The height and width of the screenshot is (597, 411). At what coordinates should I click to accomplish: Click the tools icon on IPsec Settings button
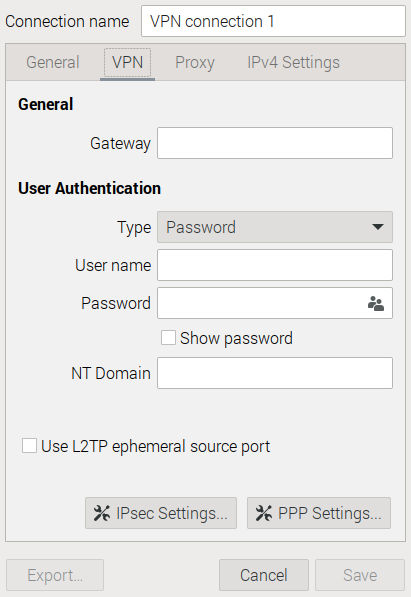click(x=102, y=513)
